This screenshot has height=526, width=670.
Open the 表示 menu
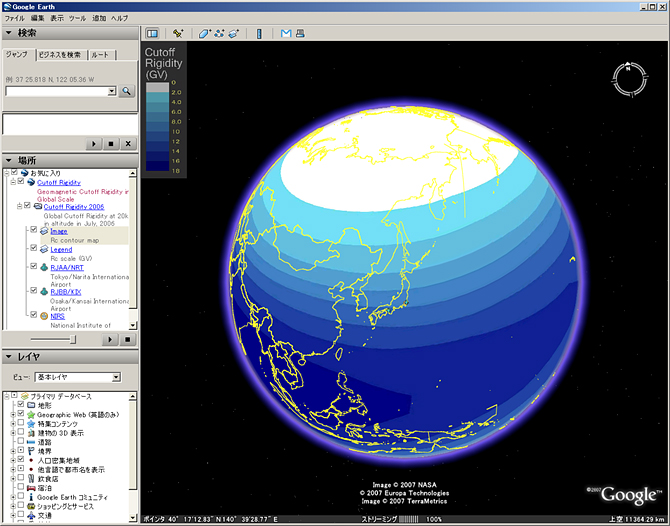coord(57,18)
